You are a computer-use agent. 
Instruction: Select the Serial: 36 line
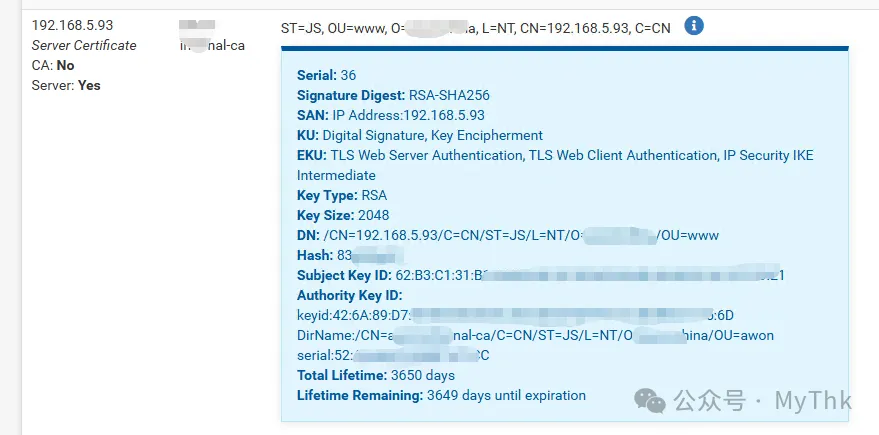(326, 75)
